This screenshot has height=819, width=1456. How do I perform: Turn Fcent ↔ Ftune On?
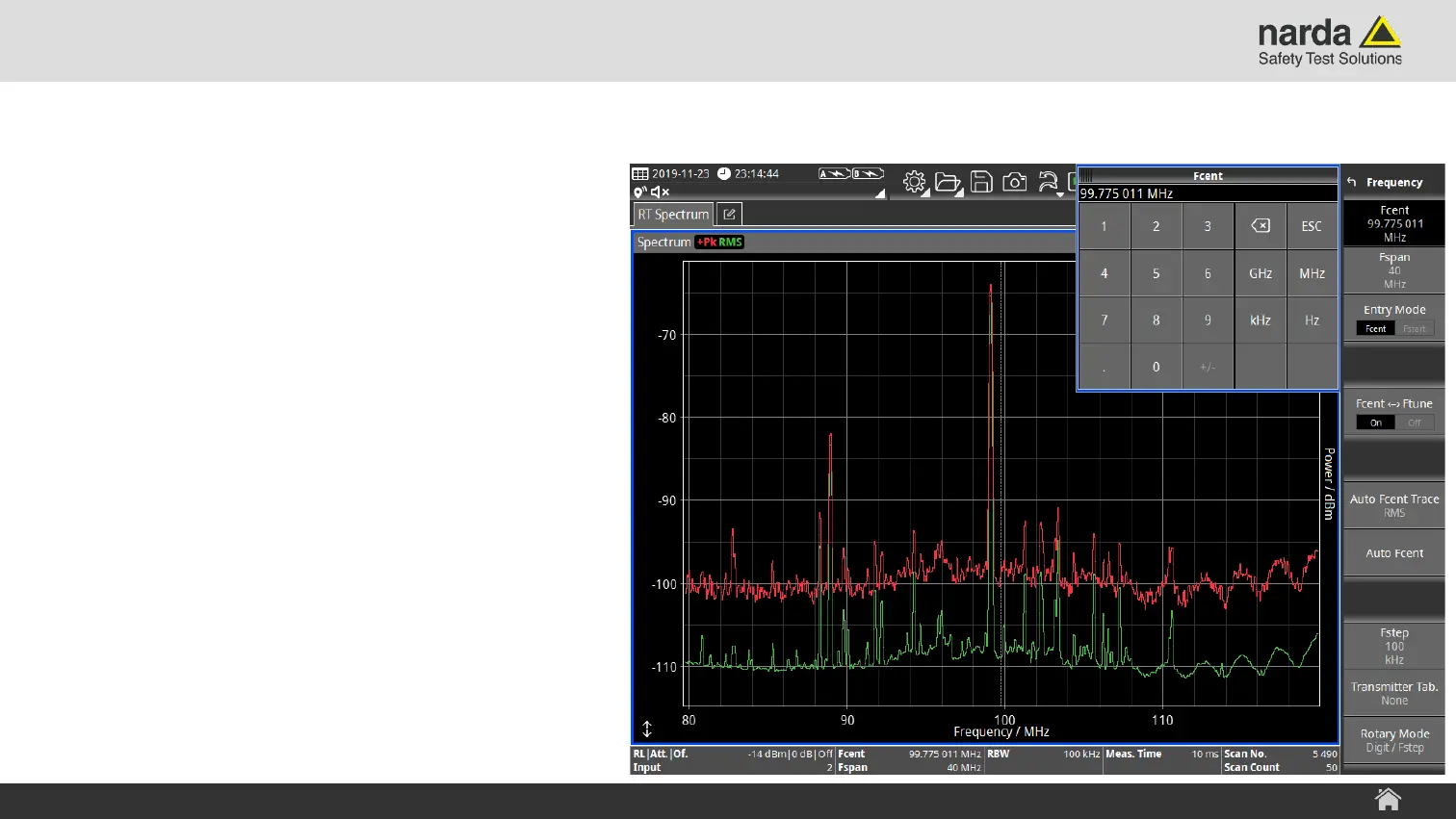point(1375,422)
